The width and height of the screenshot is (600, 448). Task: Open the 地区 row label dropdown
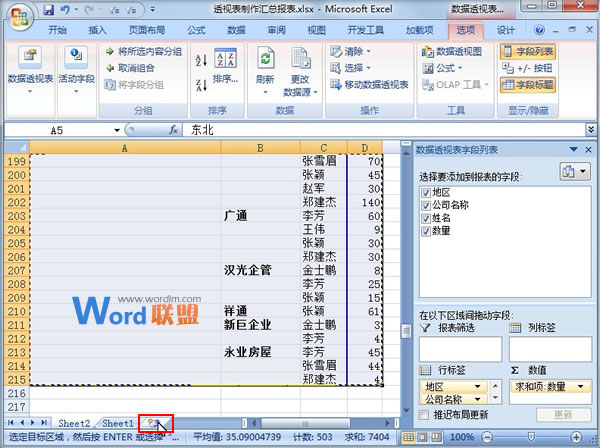tap(478, 386)
